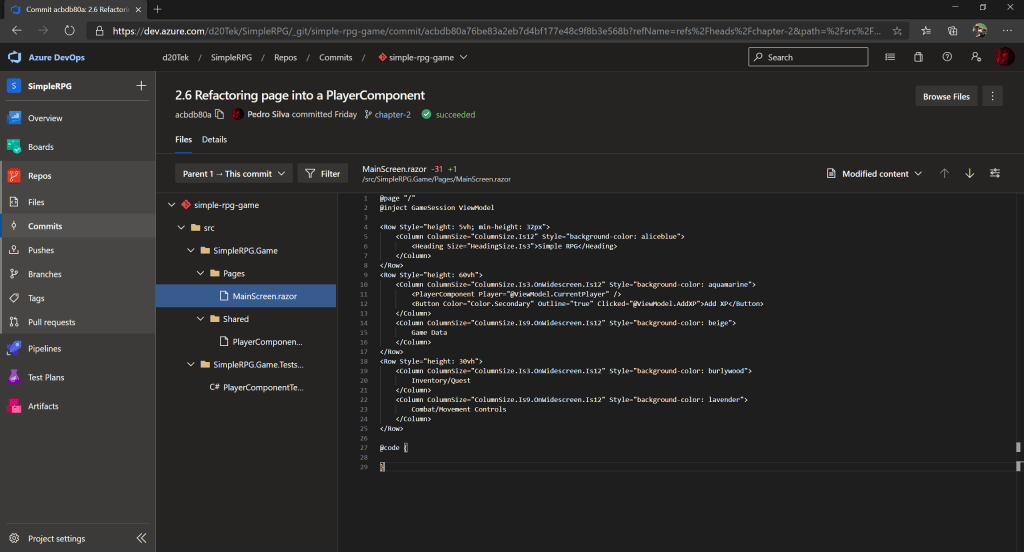Open the Marketplace shopping bag icon

[x=918, y=57]
